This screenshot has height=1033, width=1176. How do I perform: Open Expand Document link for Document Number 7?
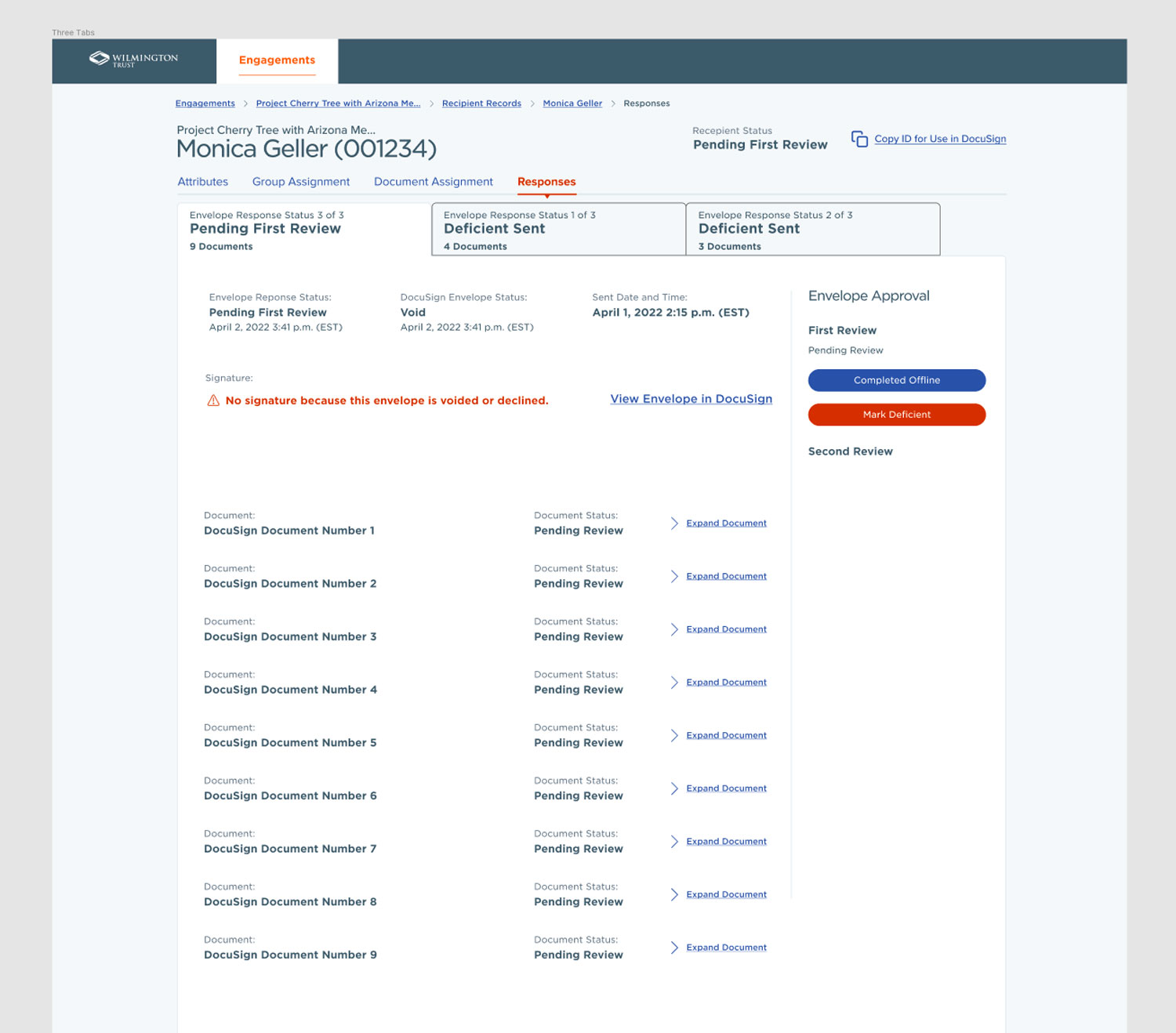tap(726, 842)
